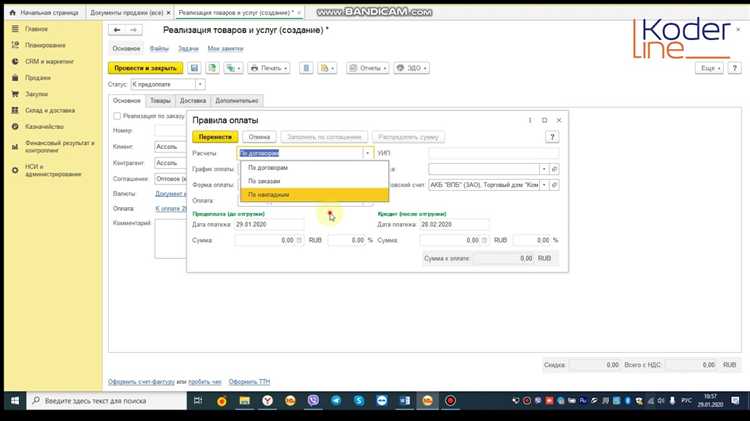Viewport: 750px width, 421px height.
Task: Click the save document diskette icon
Action: (x=196, y=68)
